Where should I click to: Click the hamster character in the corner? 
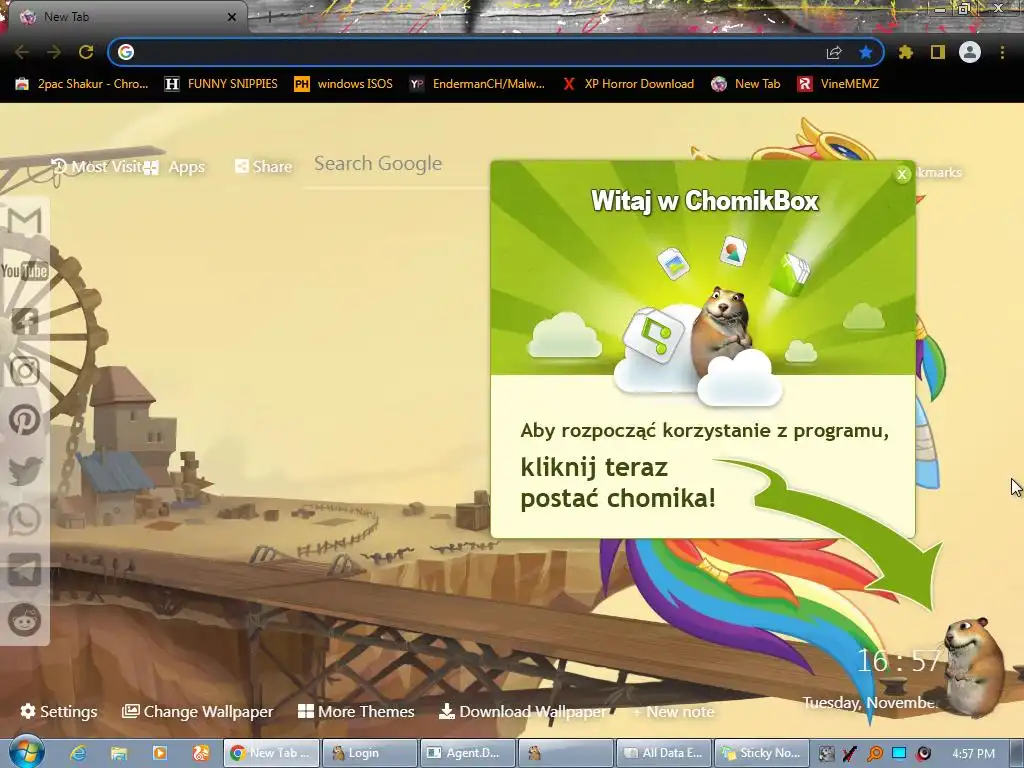(975, 665)
